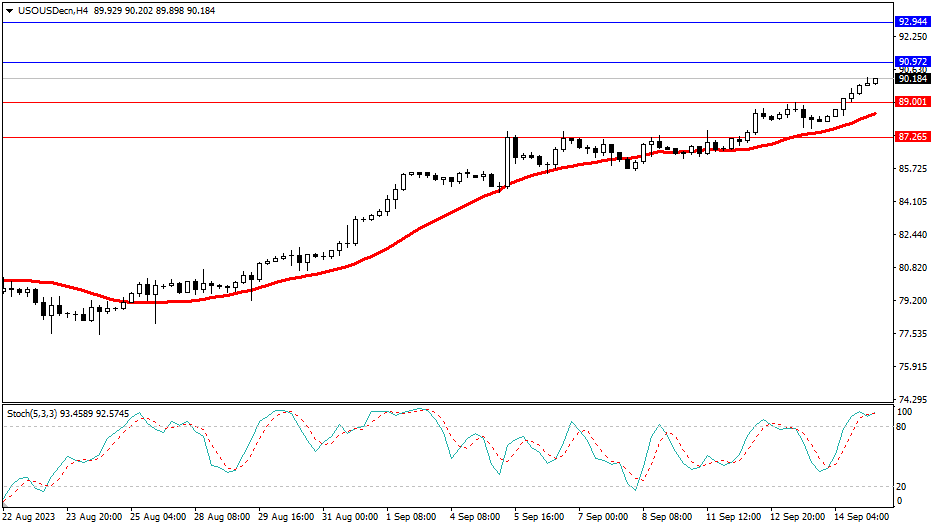The image size is (932, 527).
Task: Open the chart menu triangle beside USOUSDecn
Action: [9, 10]
